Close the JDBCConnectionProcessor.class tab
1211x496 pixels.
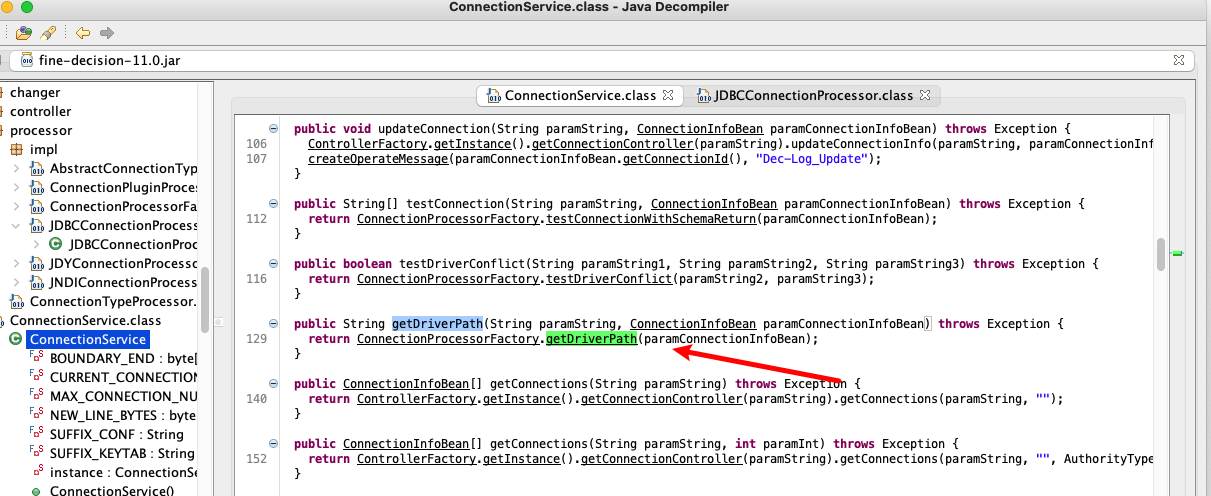(x=925, y=96)
